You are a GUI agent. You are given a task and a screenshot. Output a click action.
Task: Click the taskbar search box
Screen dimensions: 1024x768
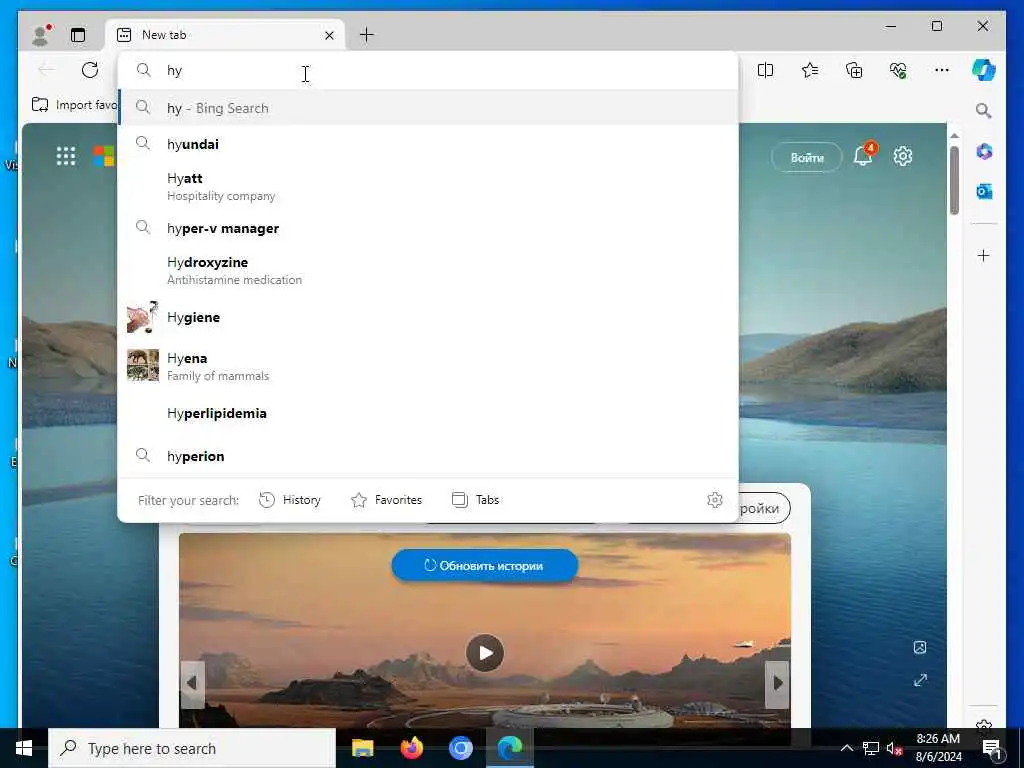(x=192, y=748)
